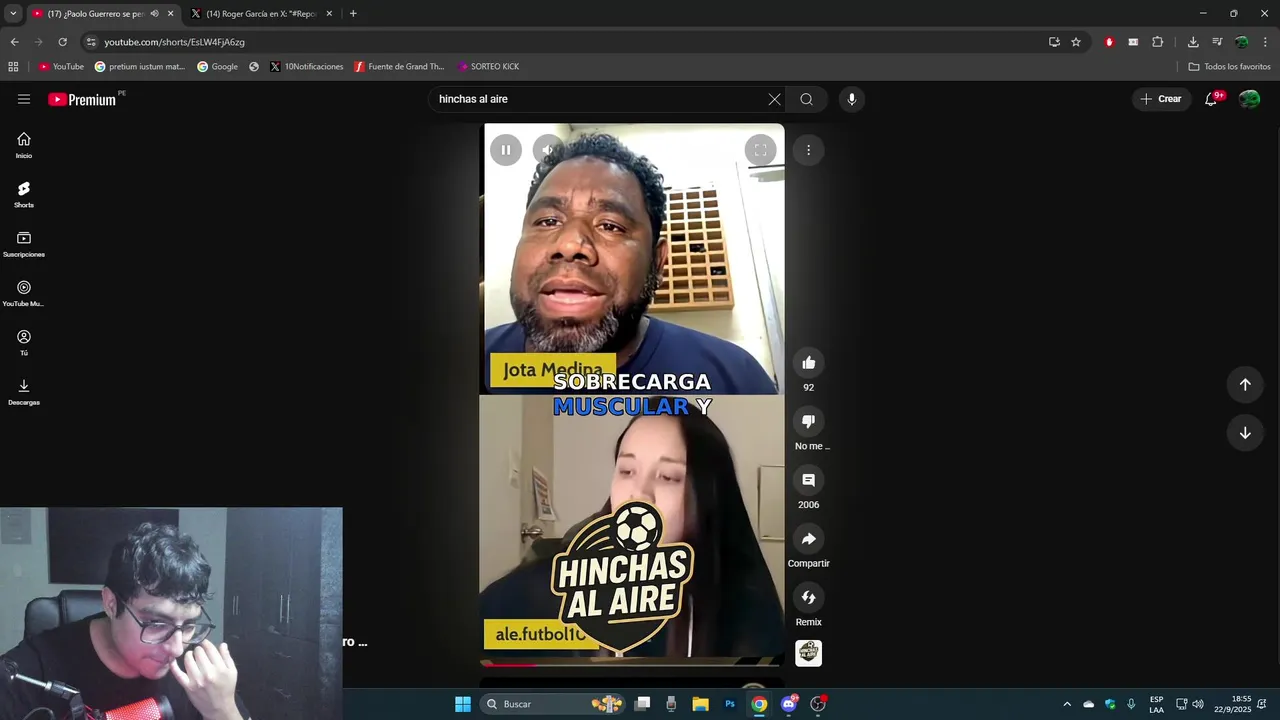Show hidden system tray icons
Screen dimensions: 1280x720
(x=1067, y=704)
